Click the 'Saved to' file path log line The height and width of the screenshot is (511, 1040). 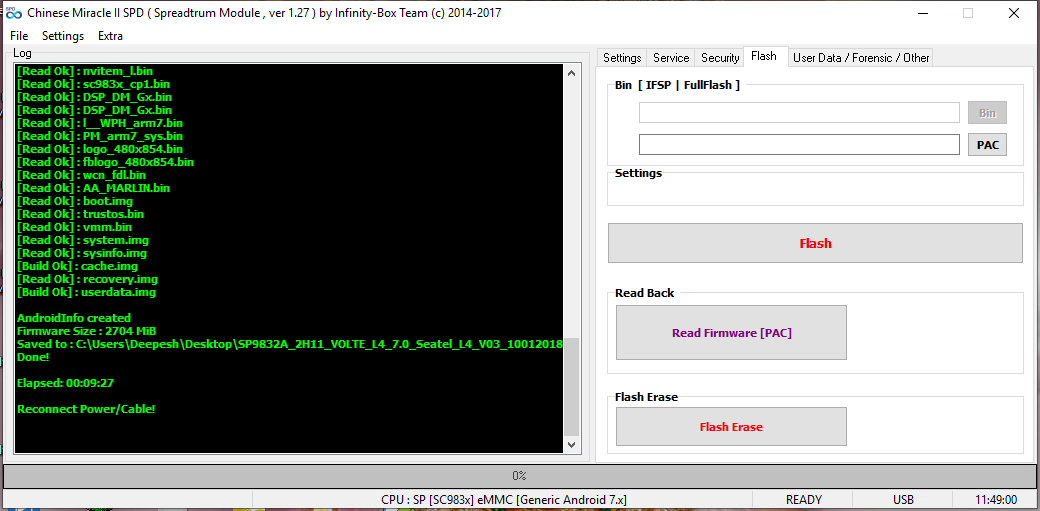(x=289, y=344)
